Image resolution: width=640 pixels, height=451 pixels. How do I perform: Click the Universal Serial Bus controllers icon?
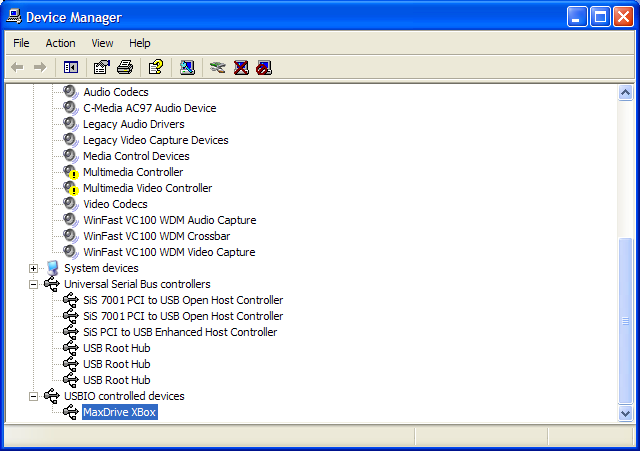(x=52, y=284)
